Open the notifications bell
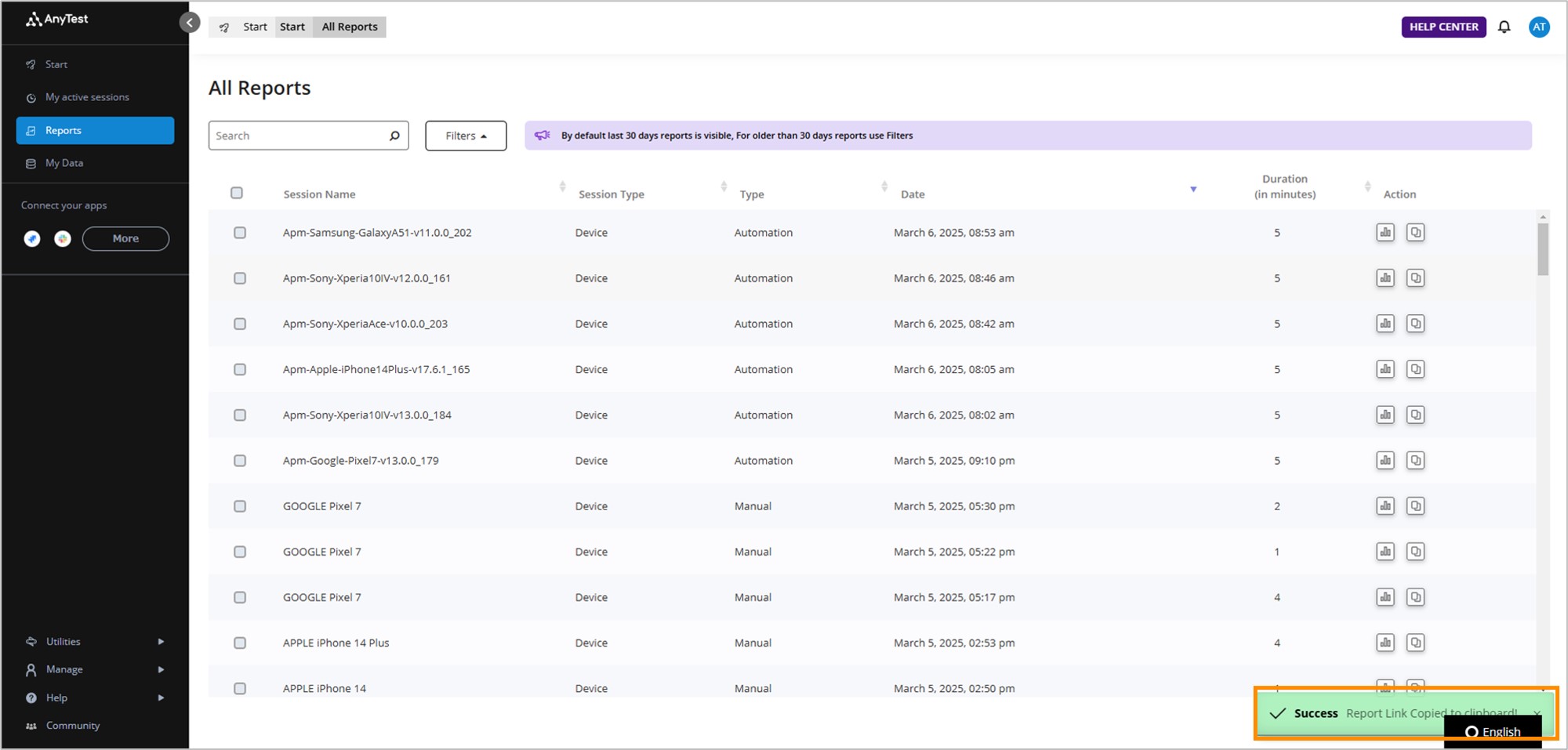Screen dimensions: 1568x750 coord(1504,27)
